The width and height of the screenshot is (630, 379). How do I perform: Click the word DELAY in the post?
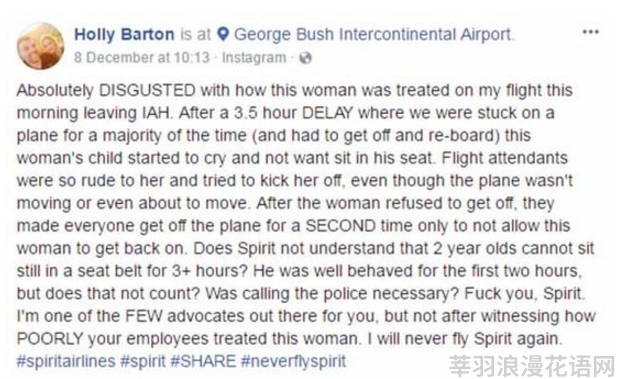(327, 113)
